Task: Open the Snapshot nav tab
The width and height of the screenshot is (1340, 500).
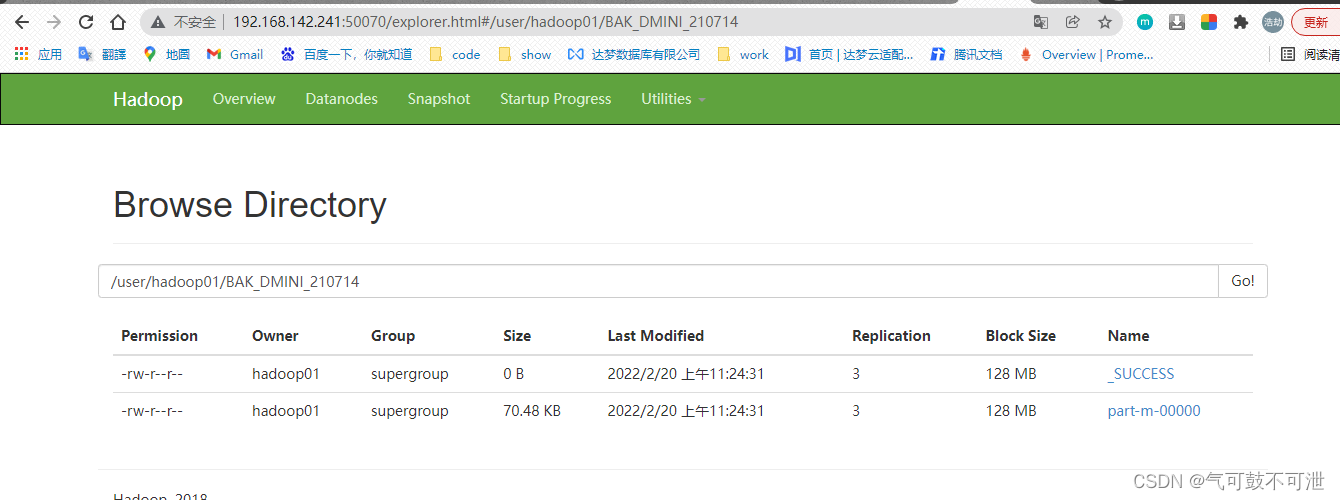Action: pos(439,99)
